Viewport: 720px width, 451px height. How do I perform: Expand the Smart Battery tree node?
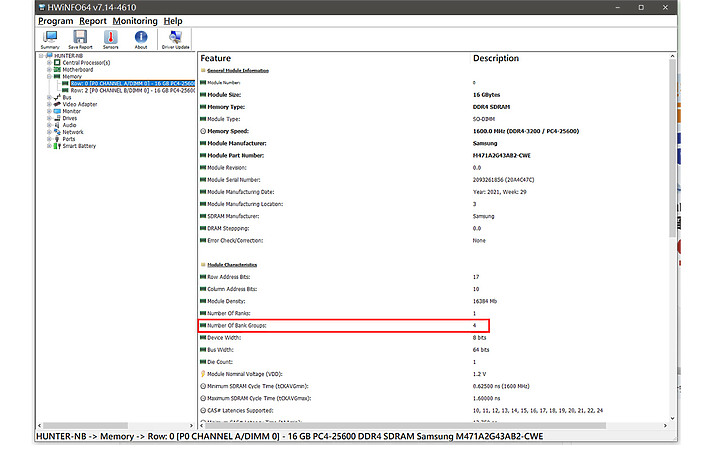pyautogui.click(x=49, y=146)
